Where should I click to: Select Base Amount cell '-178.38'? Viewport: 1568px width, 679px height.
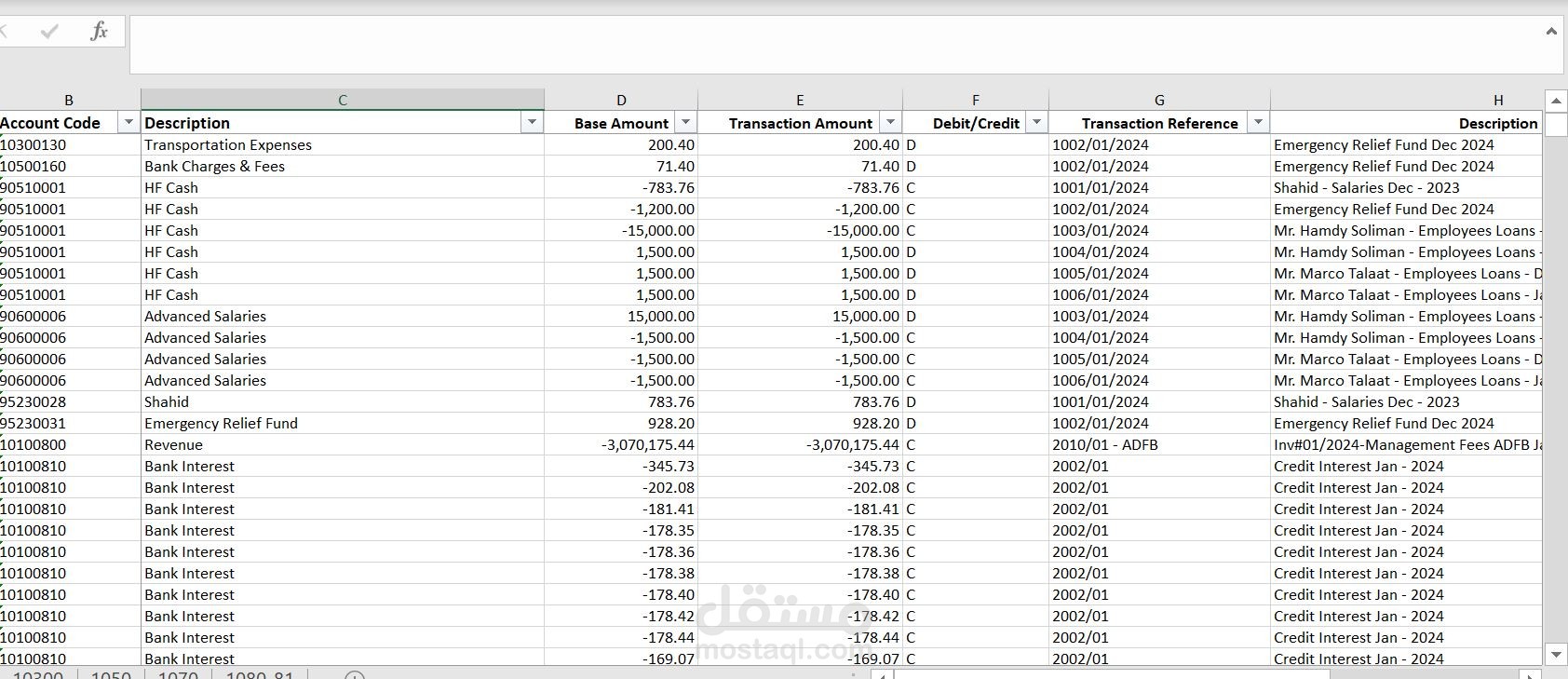click(621, 573)
